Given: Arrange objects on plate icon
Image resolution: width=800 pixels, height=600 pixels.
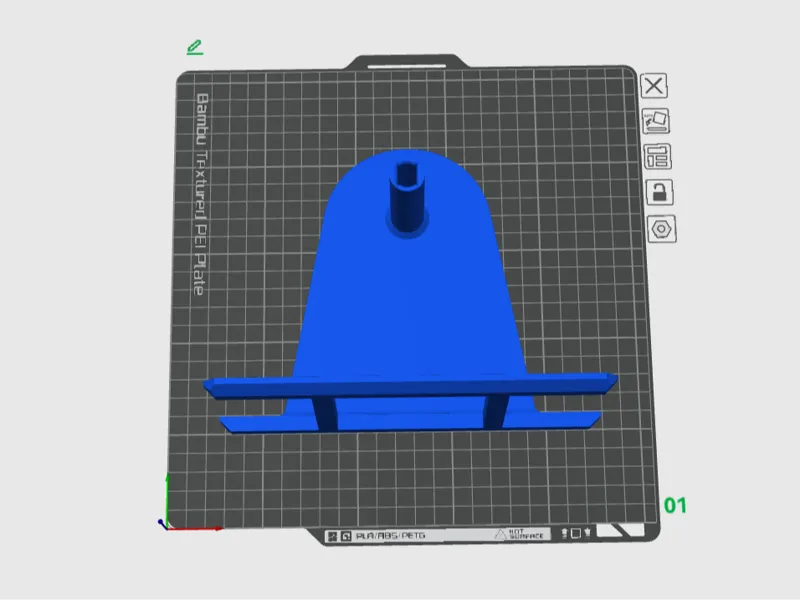Looking at the screenshot, I should [x=657, y=157].
